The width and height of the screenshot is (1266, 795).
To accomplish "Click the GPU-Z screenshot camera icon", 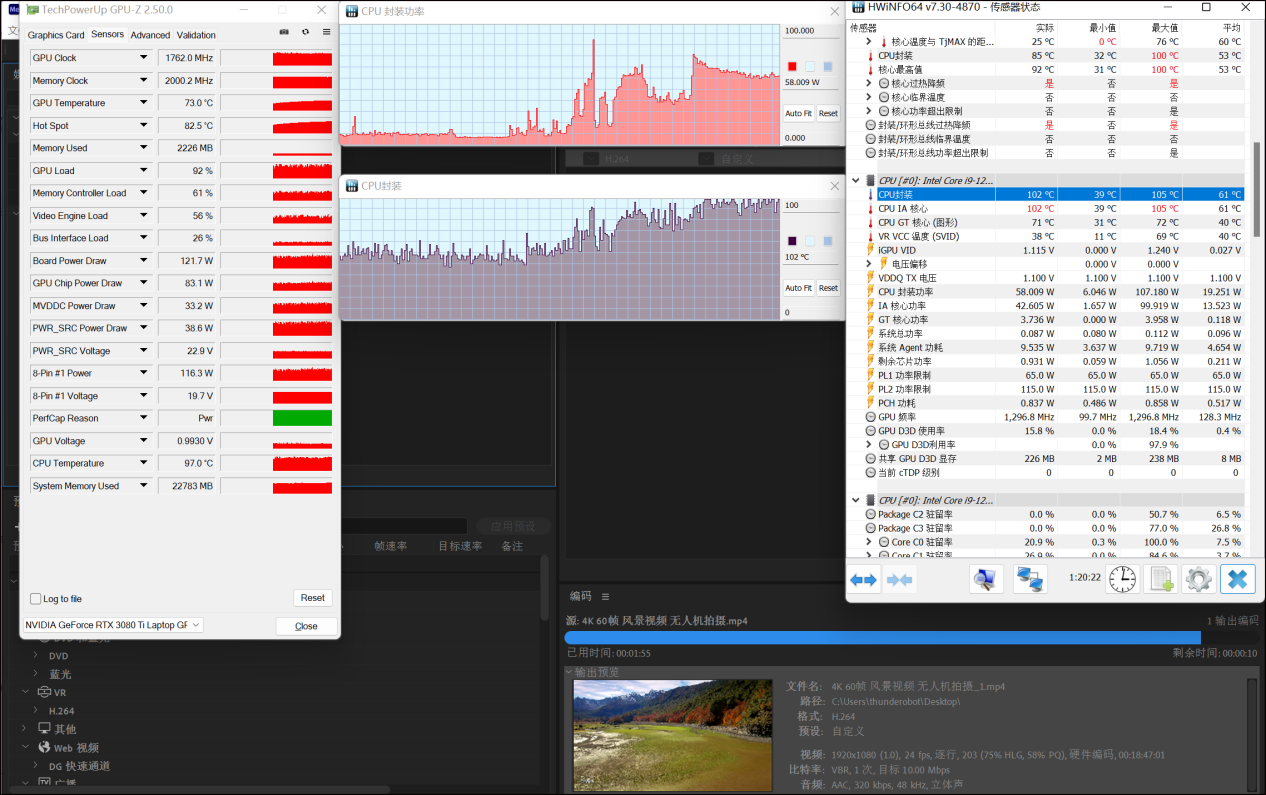I will [283, 32].
